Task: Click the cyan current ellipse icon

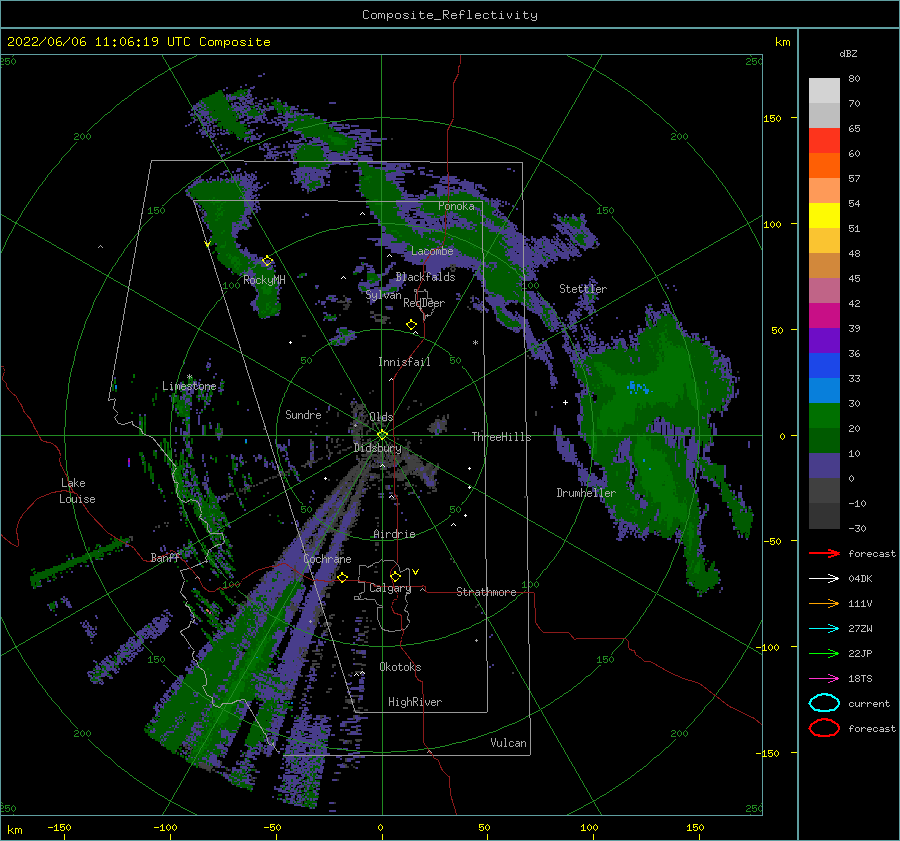Action: tap(824, 703)
